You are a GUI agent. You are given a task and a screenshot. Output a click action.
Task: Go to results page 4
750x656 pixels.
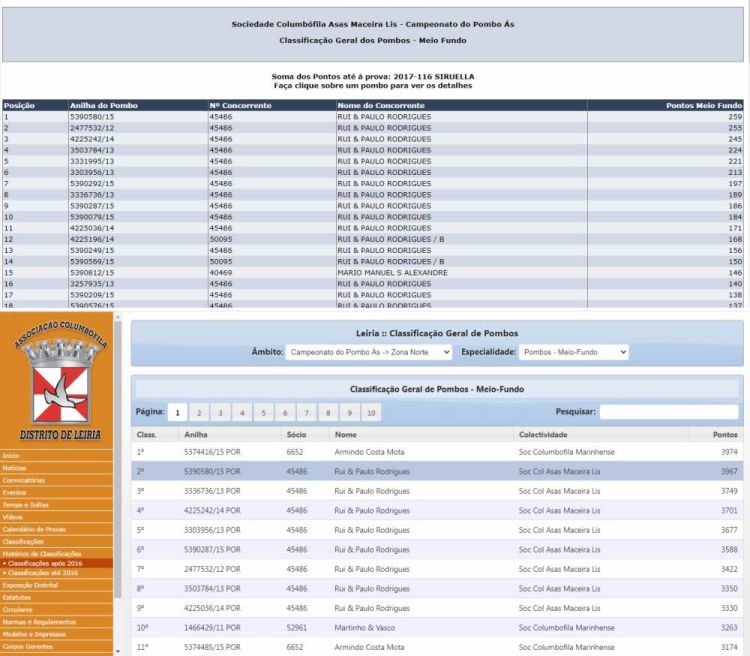tap(242, 412)
